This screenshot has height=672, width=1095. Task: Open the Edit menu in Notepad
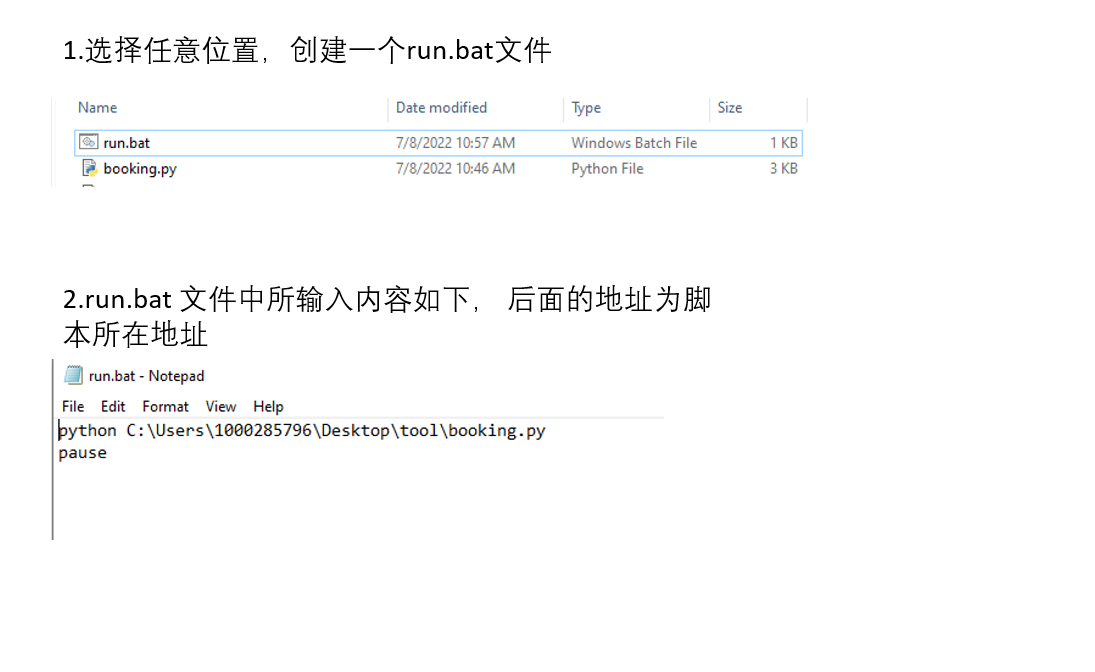click(x=112, y=406)
